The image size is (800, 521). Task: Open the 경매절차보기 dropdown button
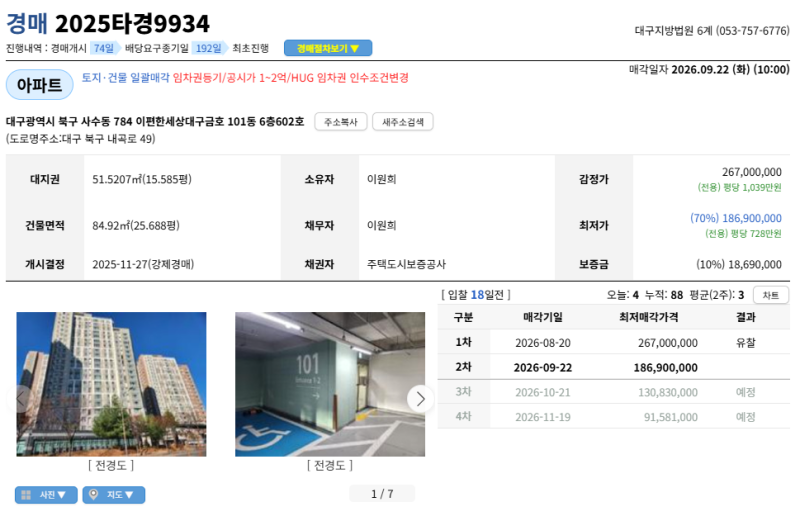[328, 48]
